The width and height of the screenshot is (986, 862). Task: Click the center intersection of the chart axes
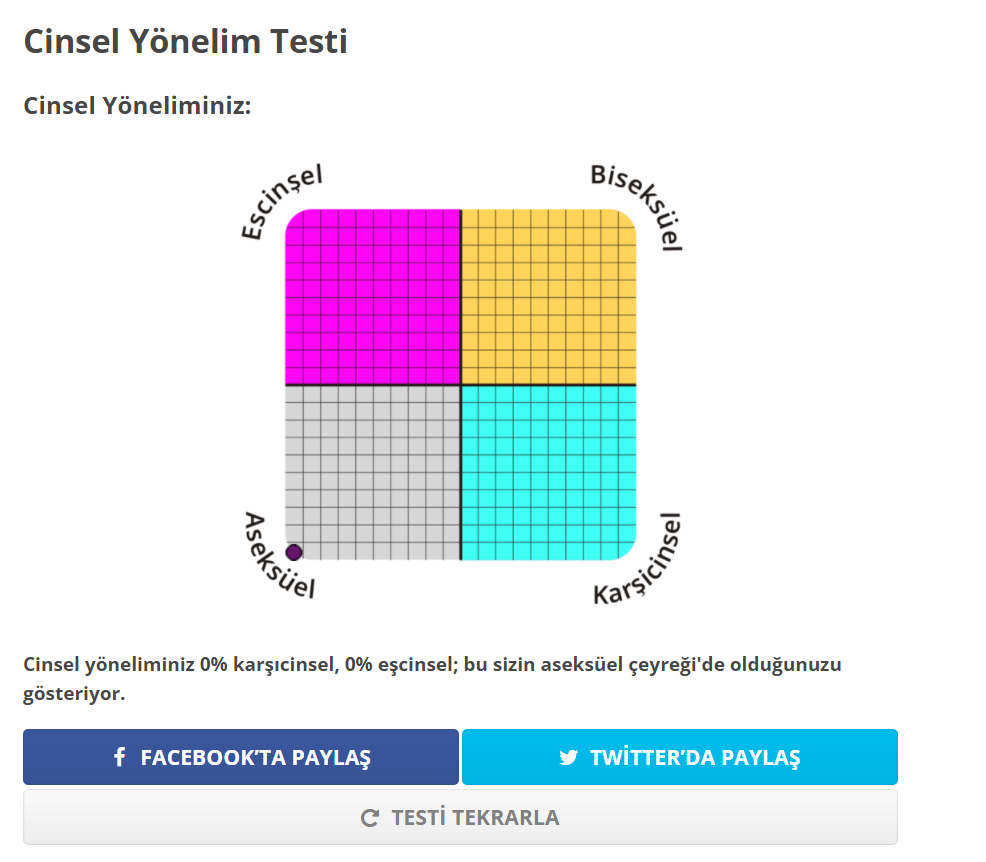[461, 385]
